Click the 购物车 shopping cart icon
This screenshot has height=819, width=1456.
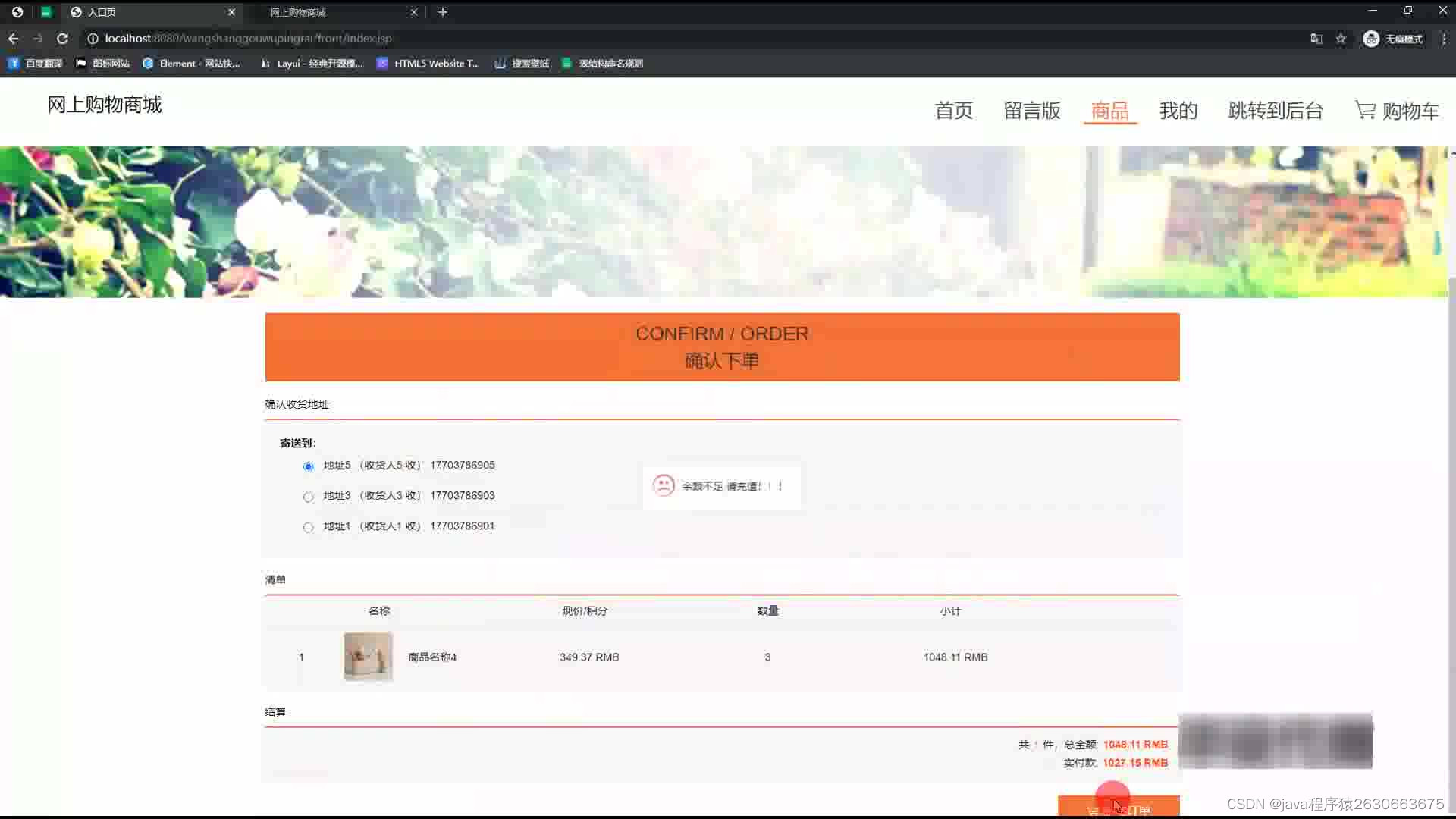[1364, 110]
